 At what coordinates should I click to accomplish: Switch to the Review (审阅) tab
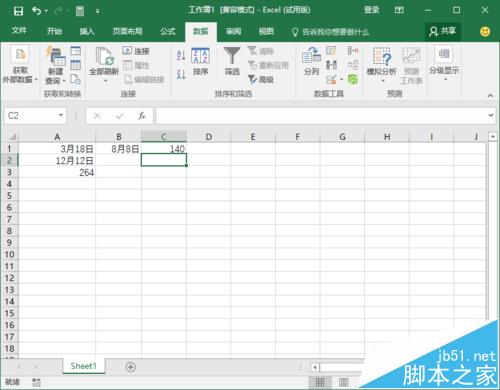233,31
